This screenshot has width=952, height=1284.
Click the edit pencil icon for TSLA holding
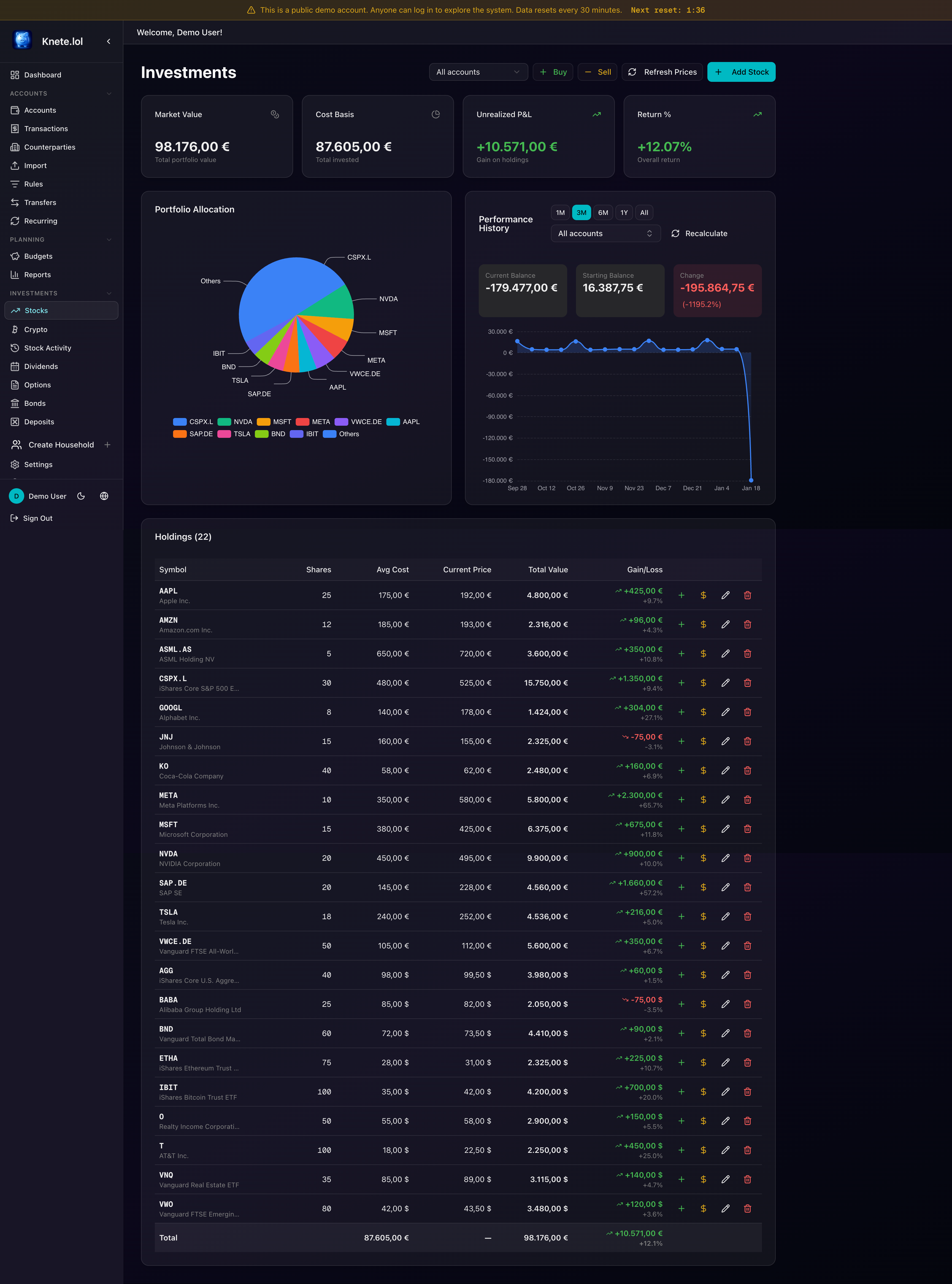pos(725,916)
